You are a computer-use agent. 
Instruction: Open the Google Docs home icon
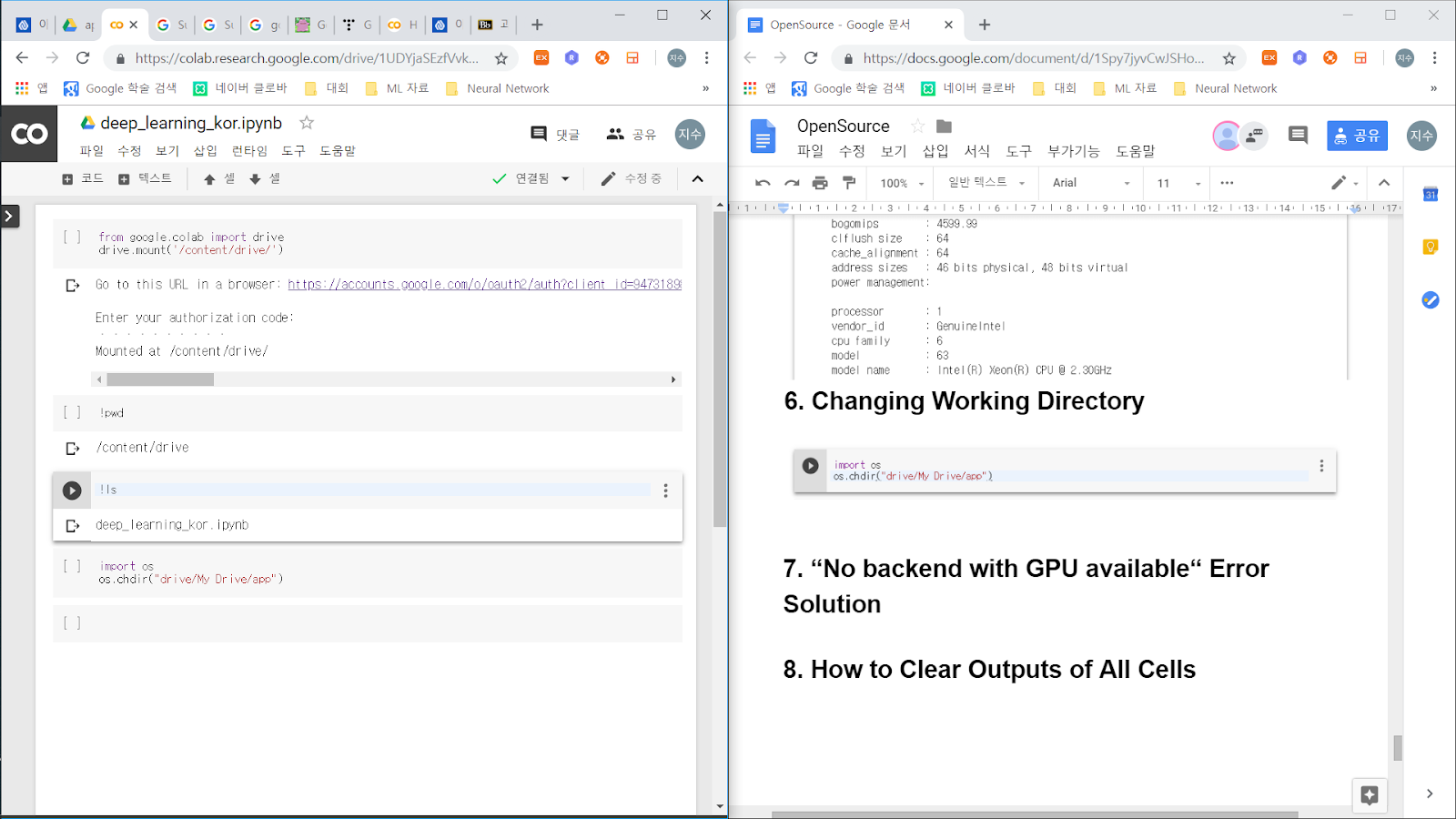[763, 136]
